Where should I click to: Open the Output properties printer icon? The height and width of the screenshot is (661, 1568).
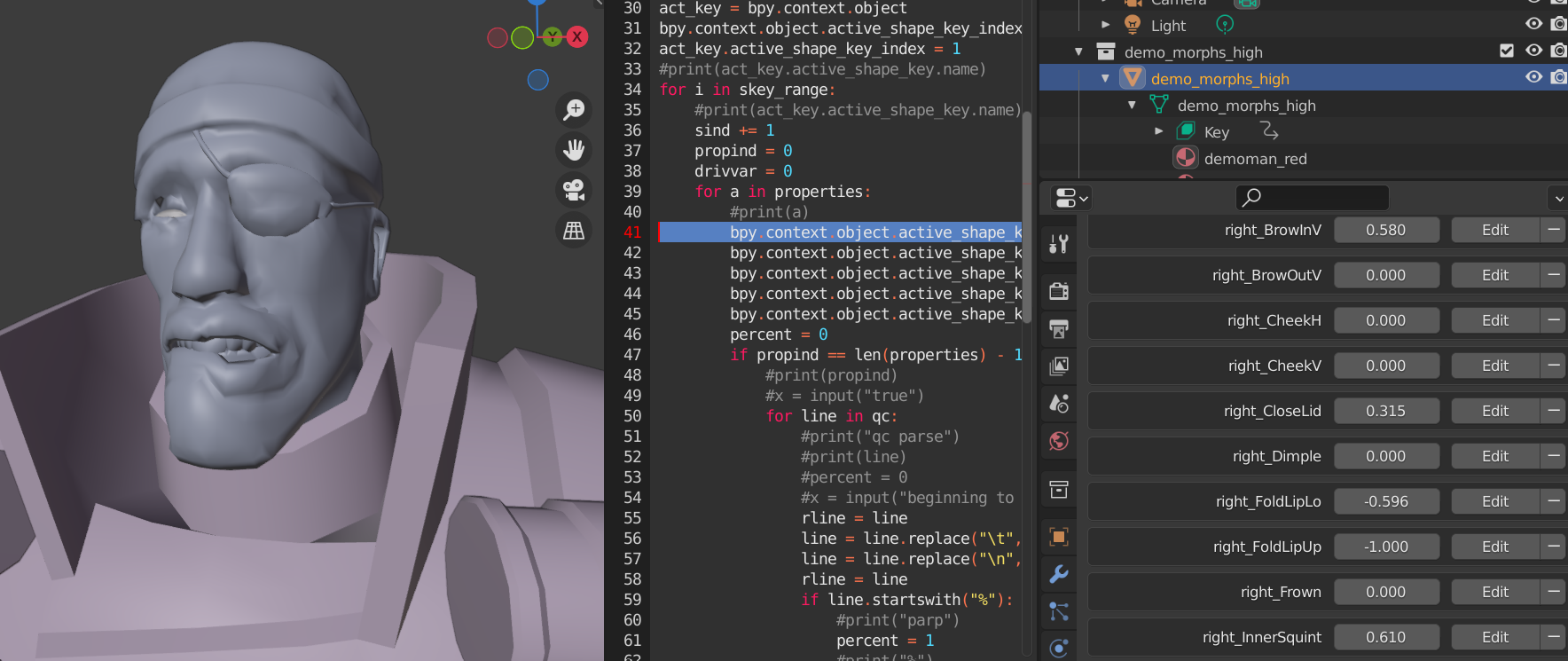(1059, 329)
